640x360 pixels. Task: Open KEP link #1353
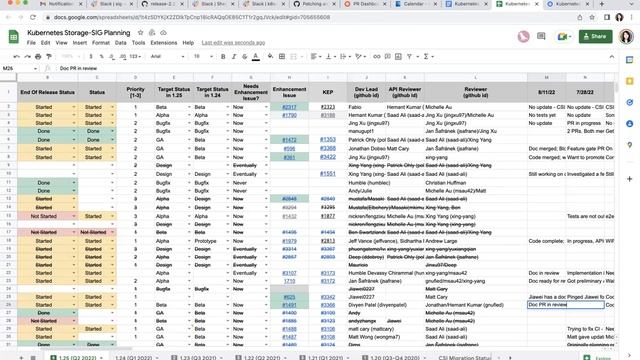tap(328, 140)
